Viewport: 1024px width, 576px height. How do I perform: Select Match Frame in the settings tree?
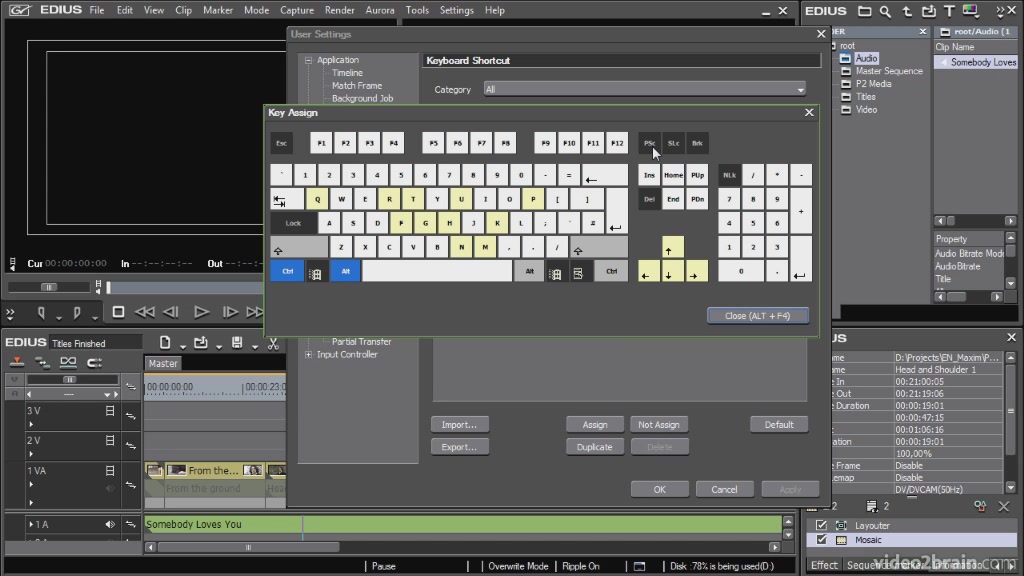click(x=357, y=86)
